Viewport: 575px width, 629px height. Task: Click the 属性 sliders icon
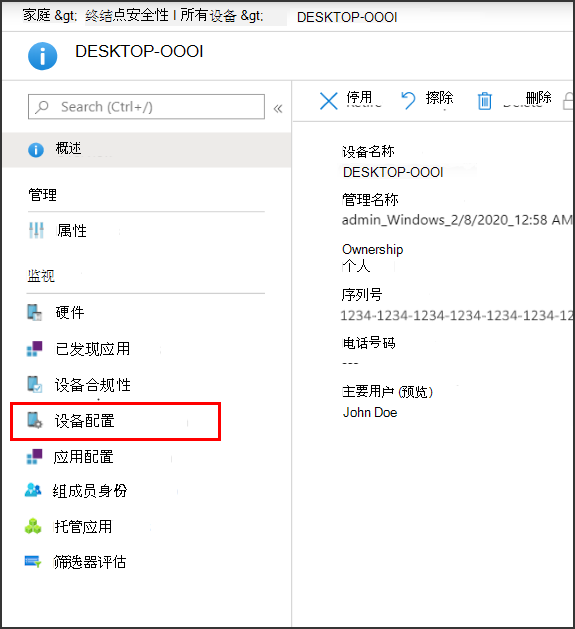click(x=36, y=230)
